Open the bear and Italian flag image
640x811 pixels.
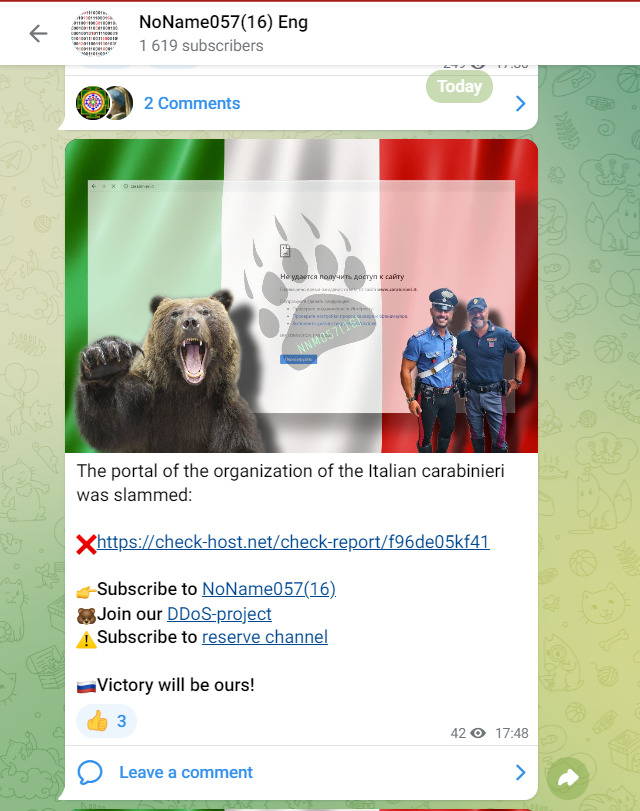(301, 296)
